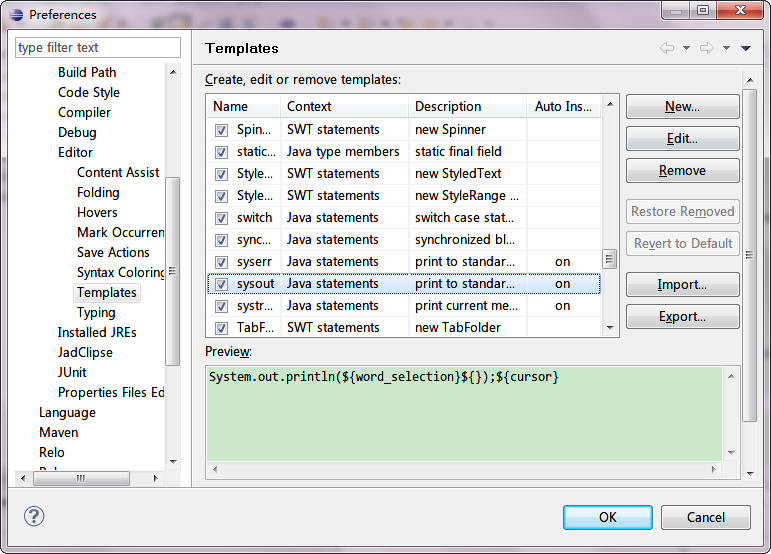Click templates table scroll up arrow

(x=610, y=104)
